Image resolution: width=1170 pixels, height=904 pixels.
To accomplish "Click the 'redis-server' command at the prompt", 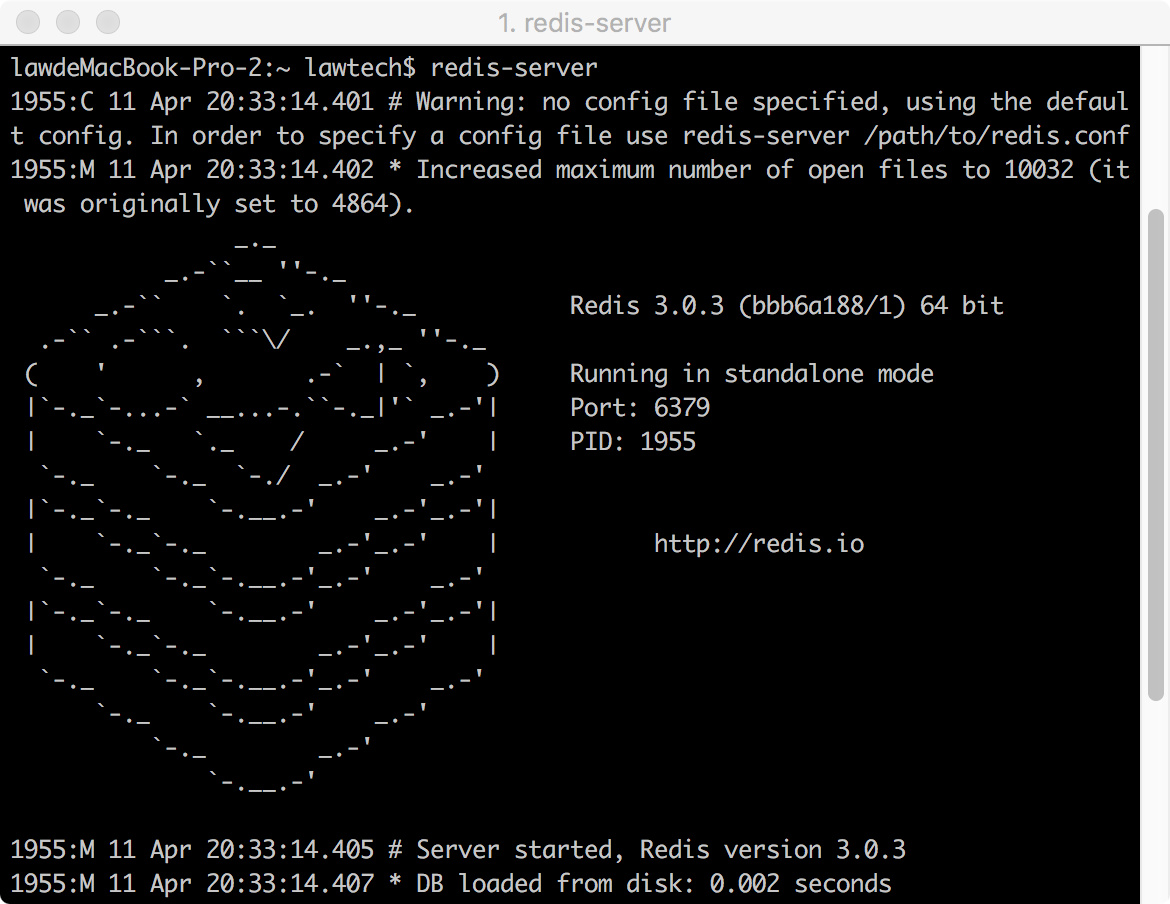I will [x=514, y=67].
